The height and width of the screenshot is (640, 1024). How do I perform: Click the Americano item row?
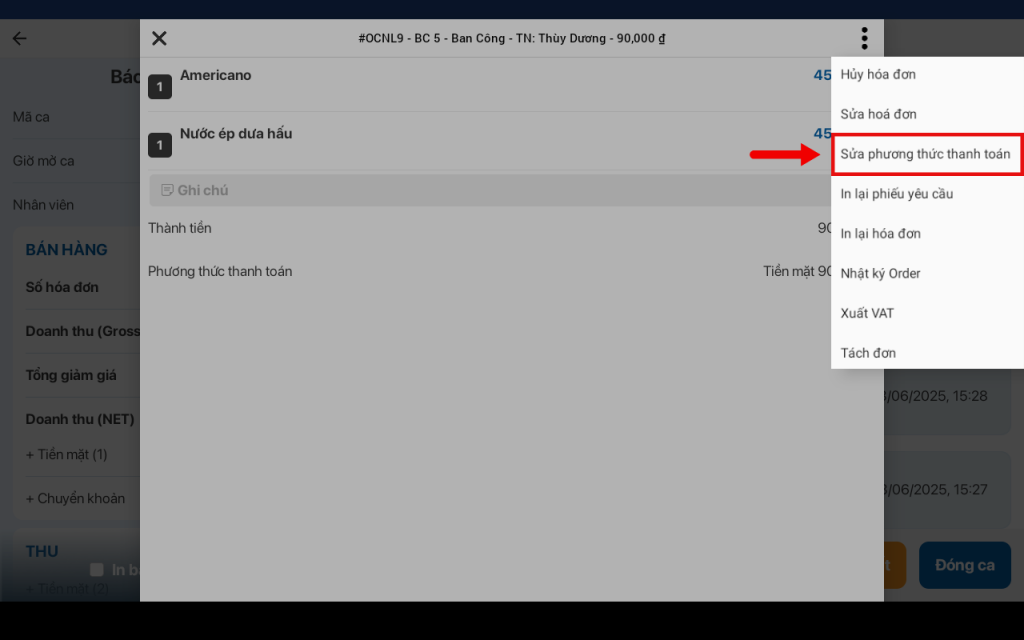click(490, 85)
